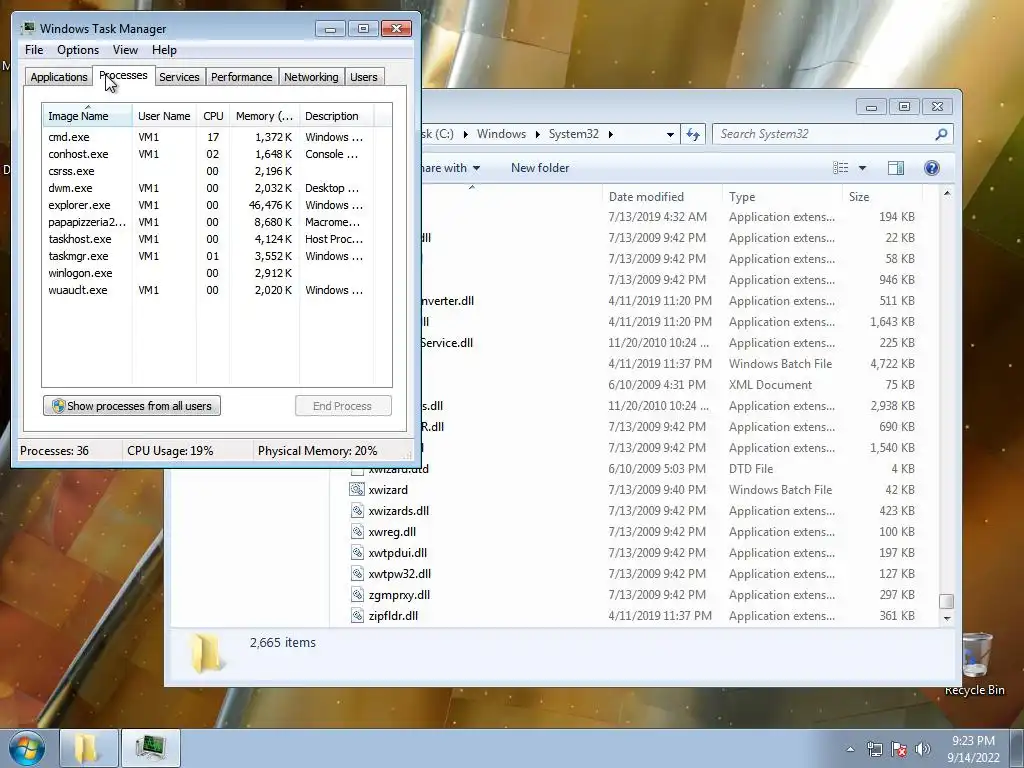1024x768 pixels.
Task: Click New folder in Explorer toolbar
Action: pos(540,168)
